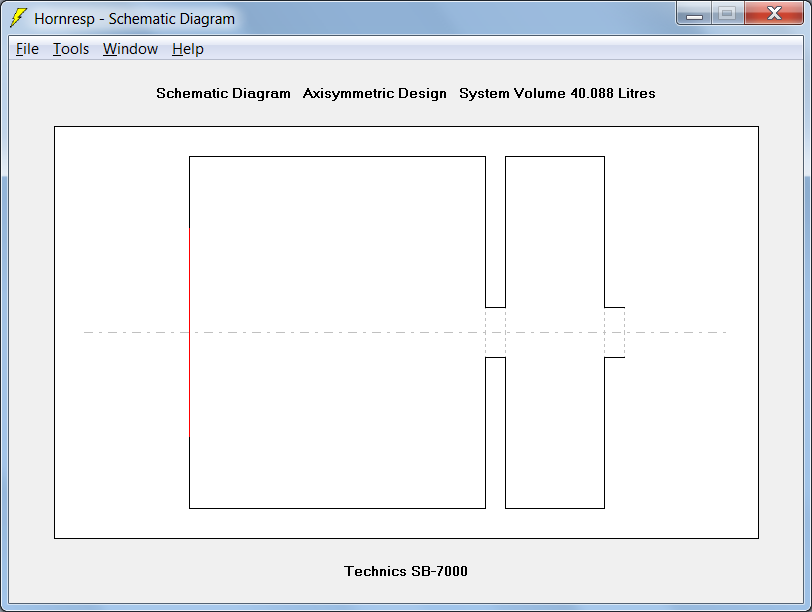Click the red driver diaphragm line
The height and width of the screenshot is (612, 812).
(190, 332)
